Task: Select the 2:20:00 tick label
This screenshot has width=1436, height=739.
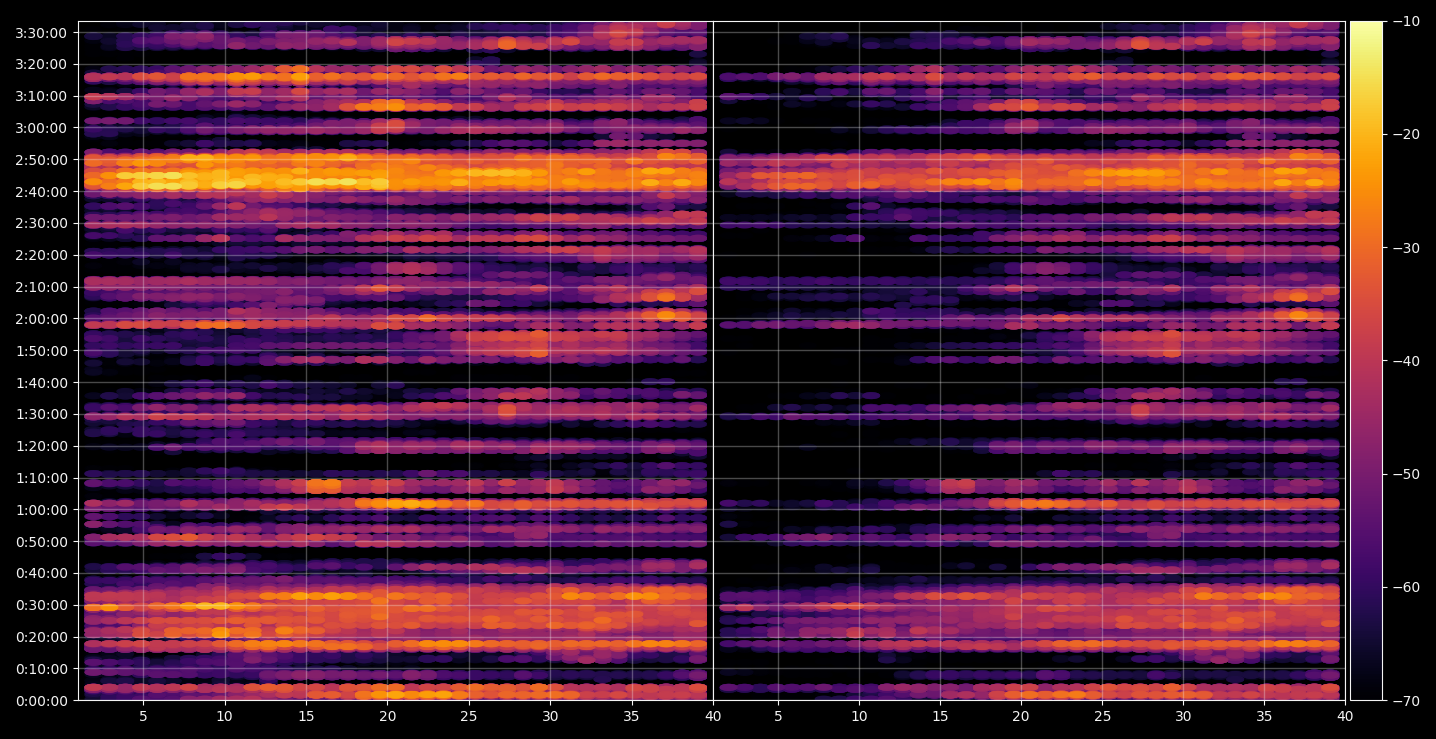Action: 42,255
